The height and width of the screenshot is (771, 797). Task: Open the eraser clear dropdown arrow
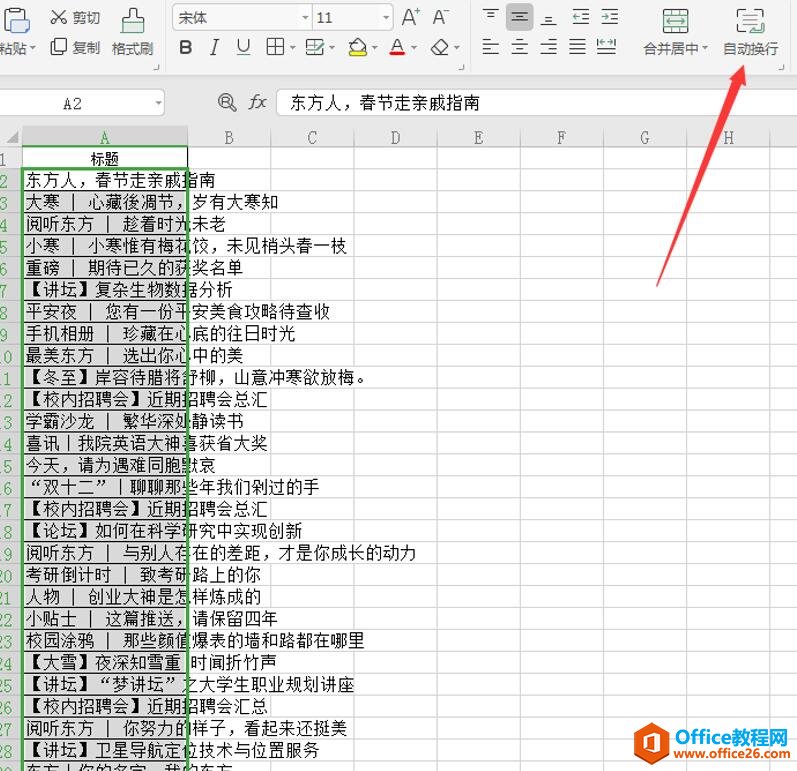pos(456,48)
